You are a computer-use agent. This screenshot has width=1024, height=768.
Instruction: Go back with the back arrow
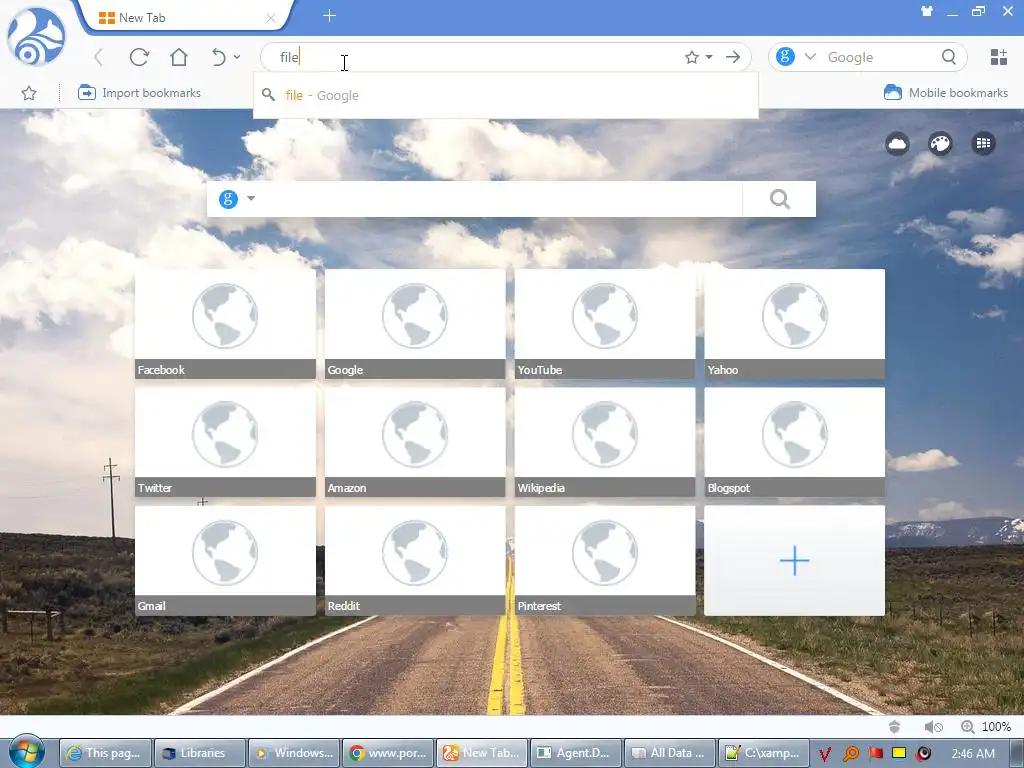[99, 57]
